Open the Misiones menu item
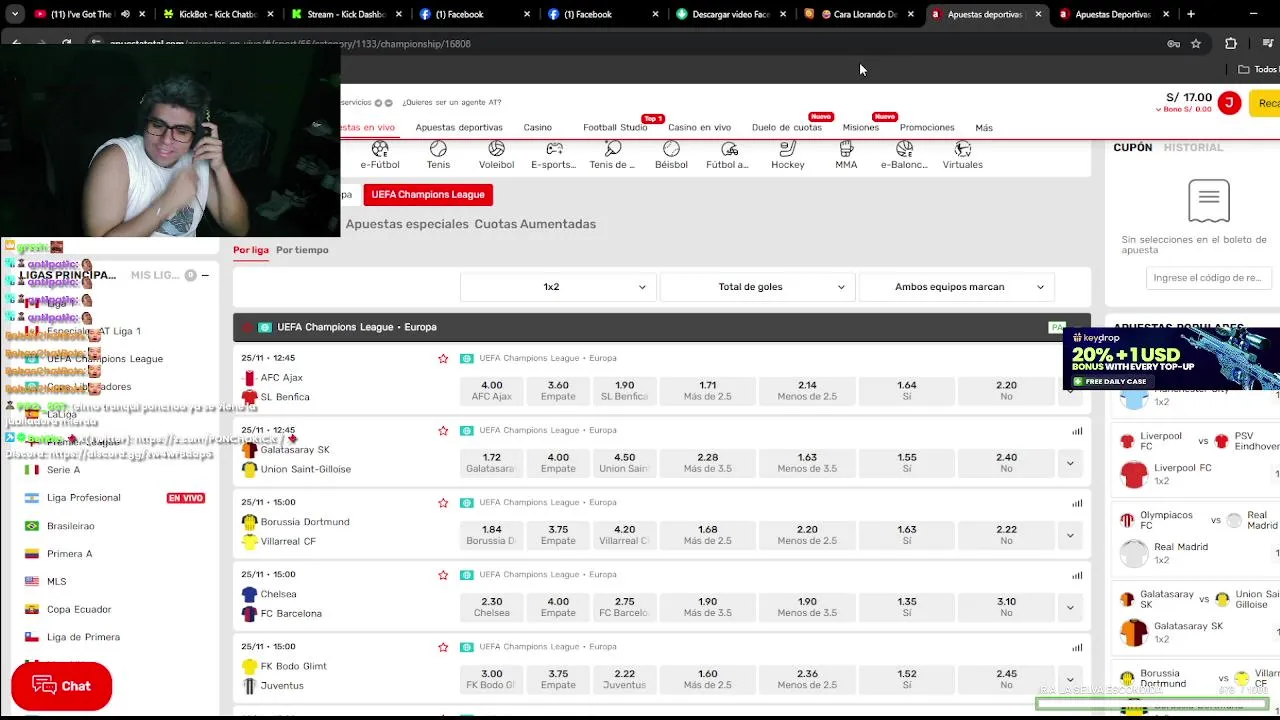The width and height of the screenshot is (1280, 720). (x=860, y=128)
